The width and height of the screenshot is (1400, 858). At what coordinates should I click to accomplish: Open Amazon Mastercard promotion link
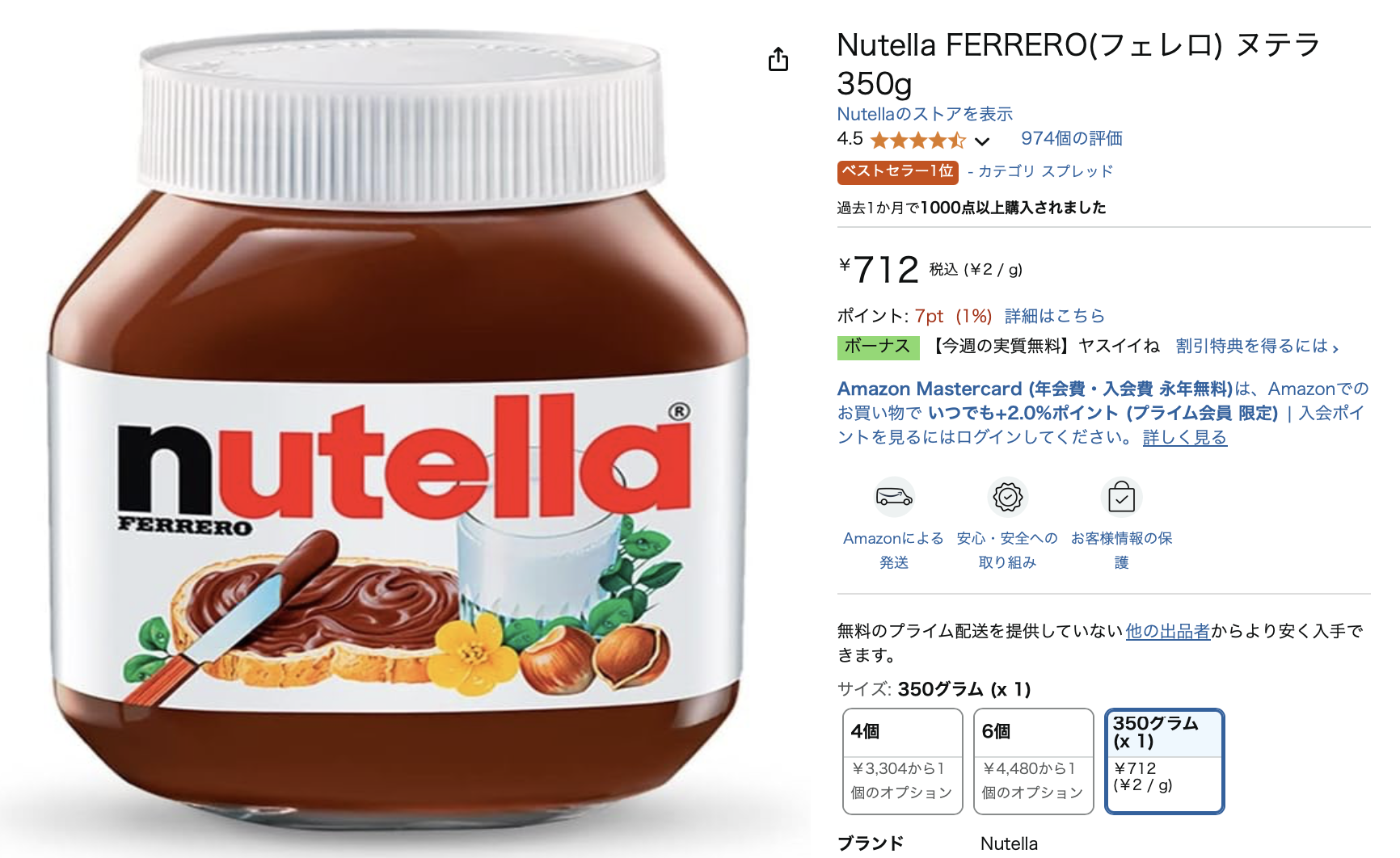click(x=1035, y=389)
